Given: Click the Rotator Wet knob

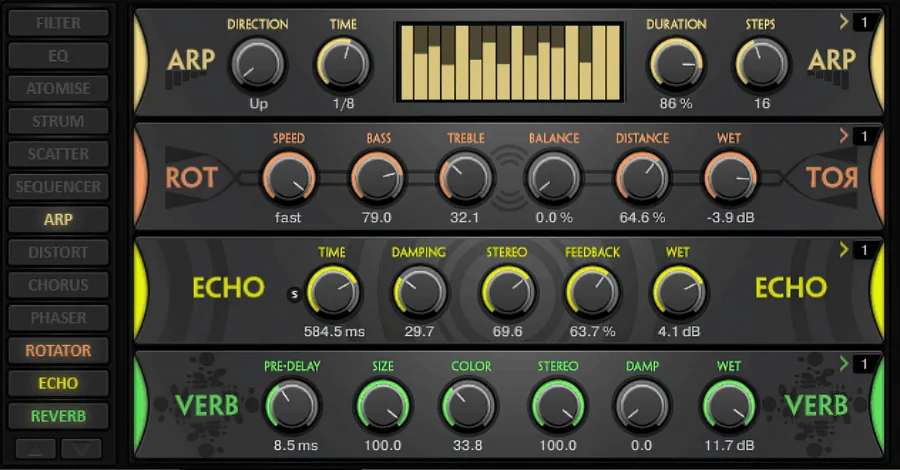Looking at the screenshot, I should tap(730, 178).
